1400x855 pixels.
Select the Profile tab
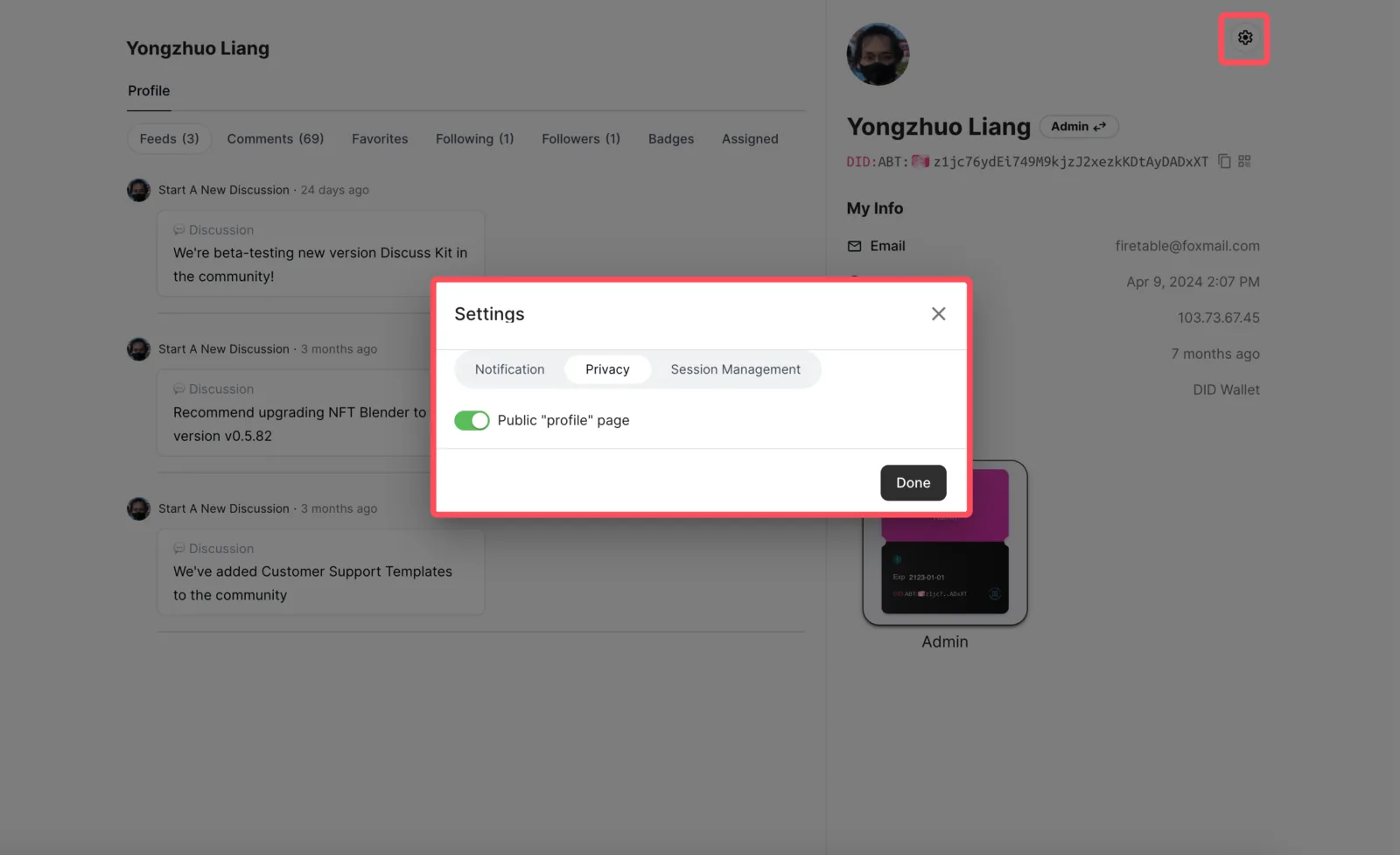149,91
